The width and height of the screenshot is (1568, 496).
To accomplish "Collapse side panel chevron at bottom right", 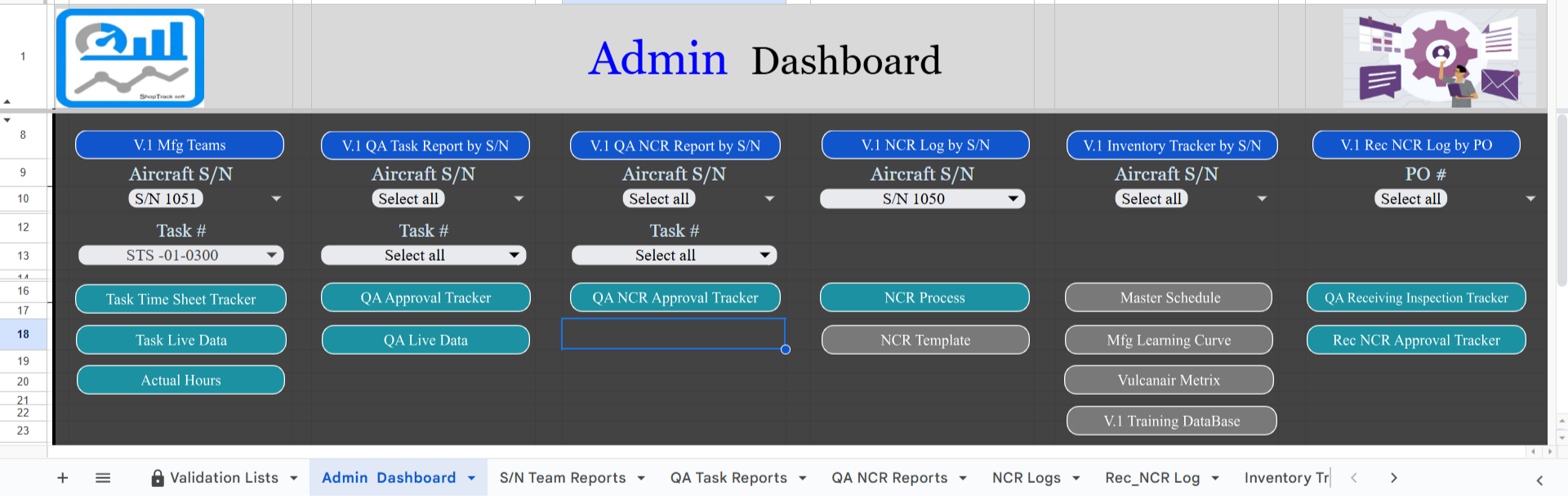I will [x=1539, y=480].
